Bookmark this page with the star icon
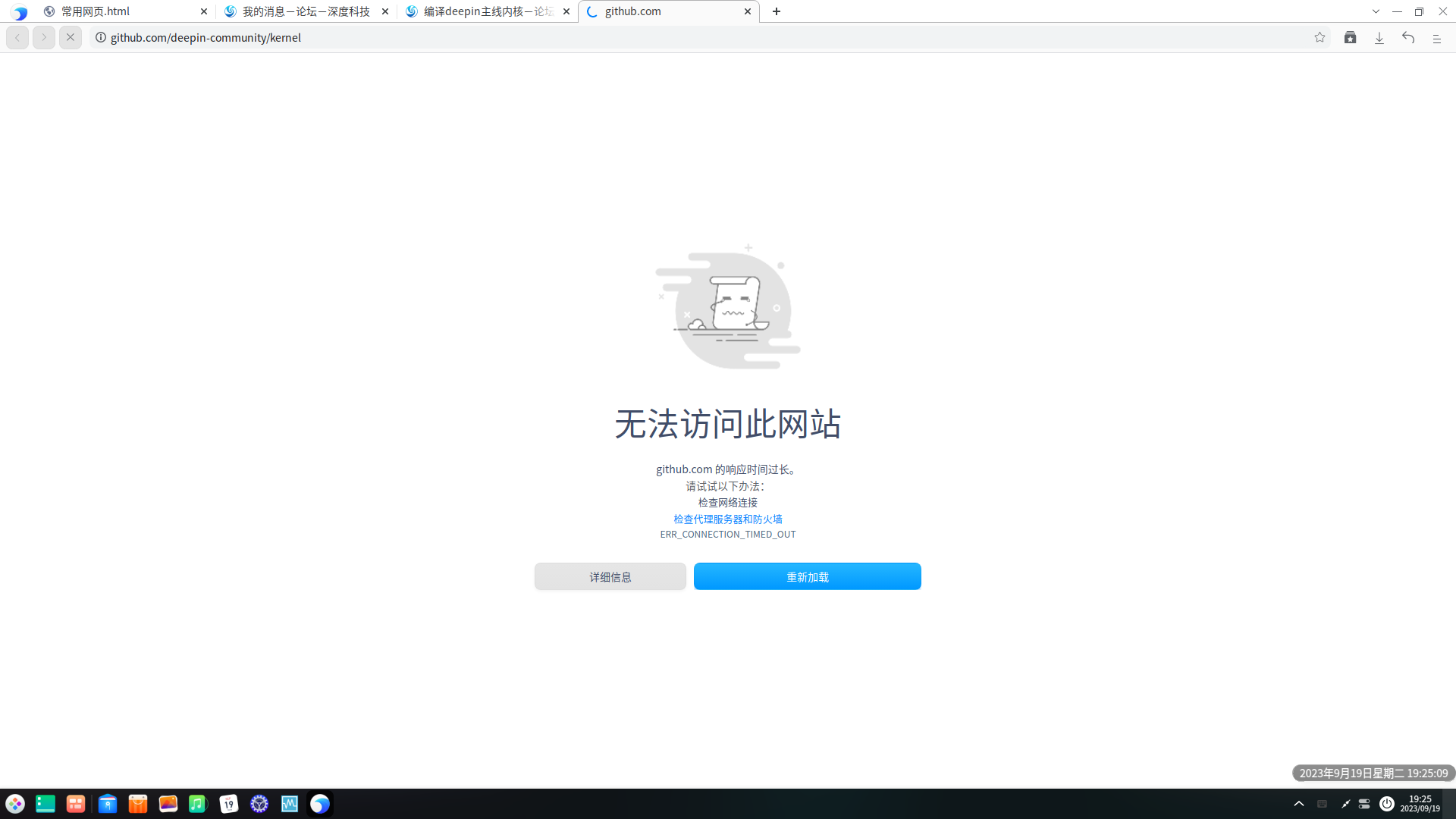The image size is (1456, 819). (1319, 37)
